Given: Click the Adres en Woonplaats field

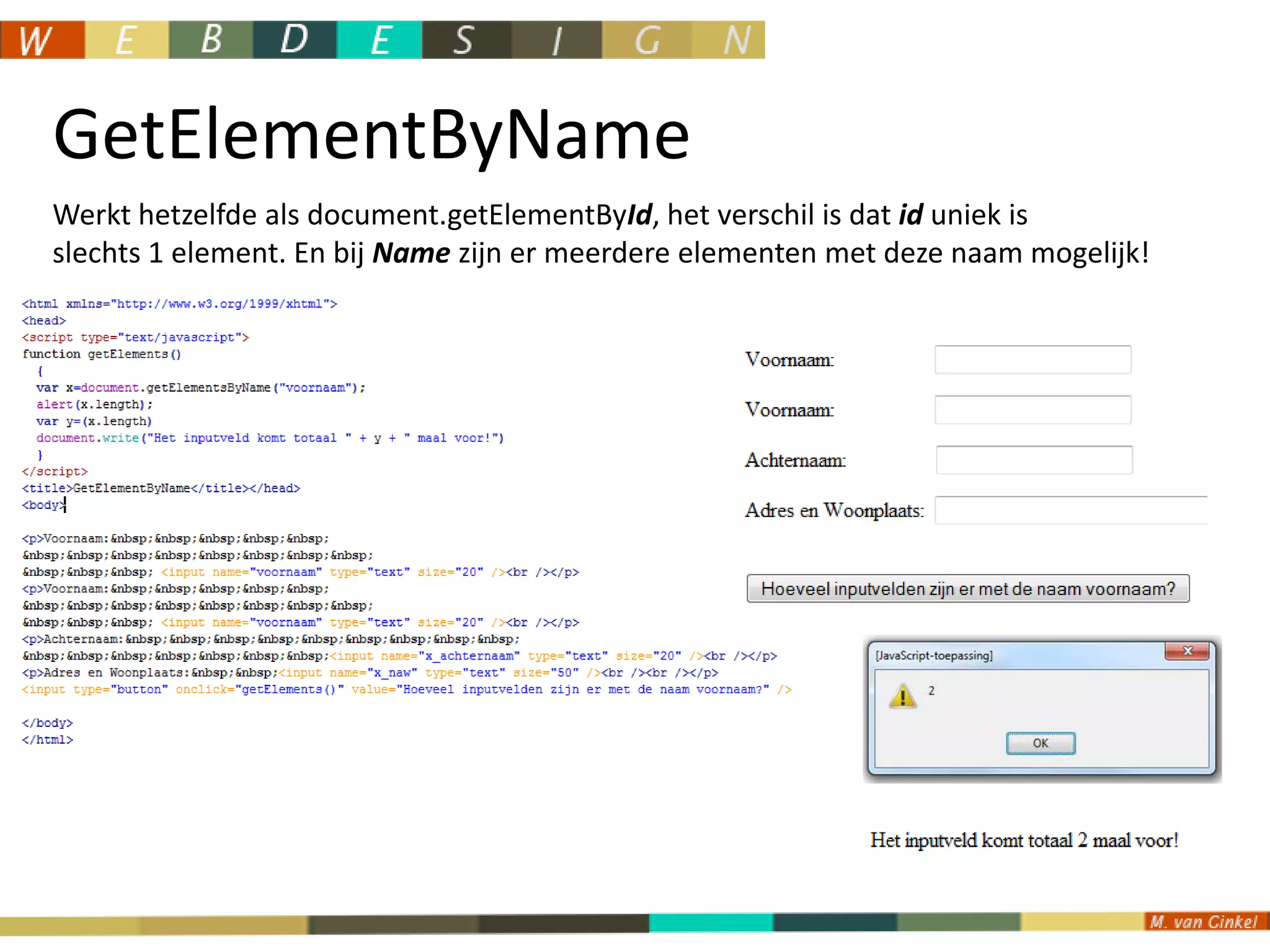Looking at the screenshot, I should coord(1070,511).
